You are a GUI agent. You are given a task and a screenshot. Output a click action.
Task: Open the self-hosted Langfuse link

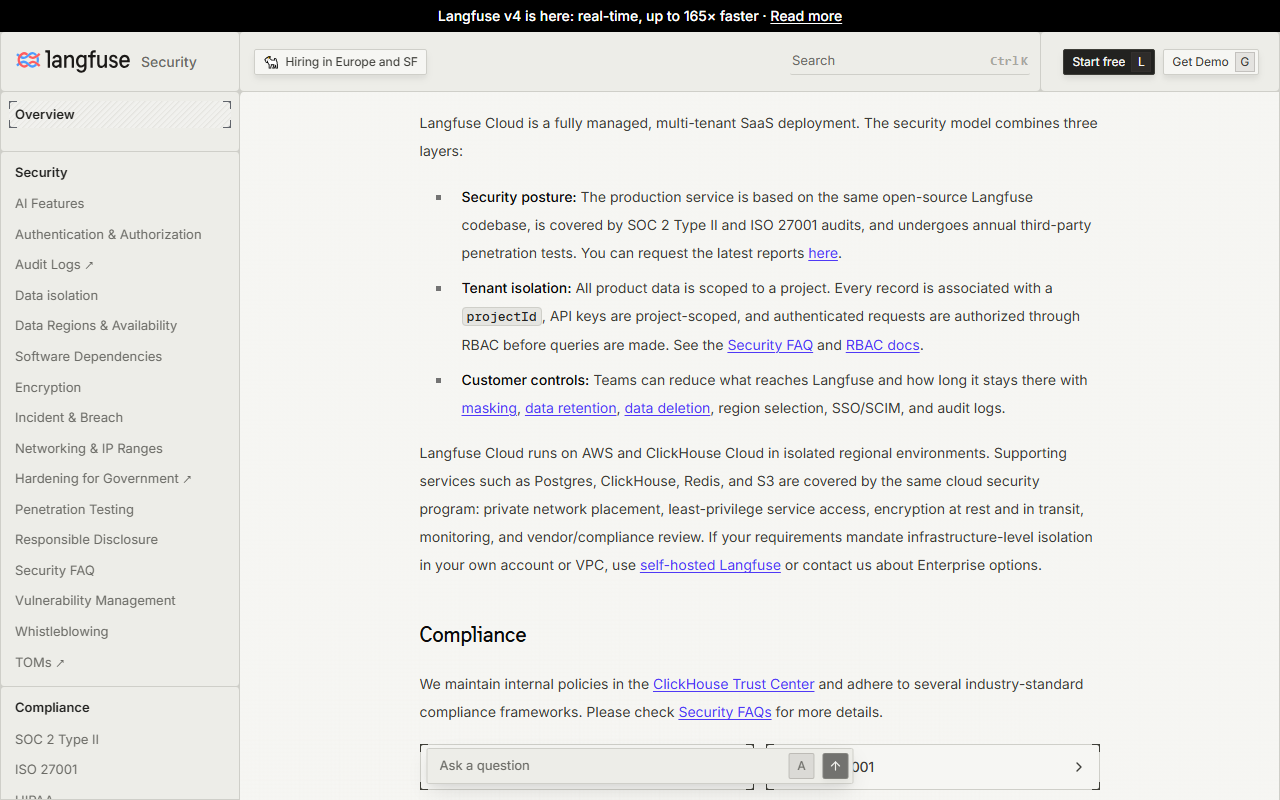tap(710, 565)
